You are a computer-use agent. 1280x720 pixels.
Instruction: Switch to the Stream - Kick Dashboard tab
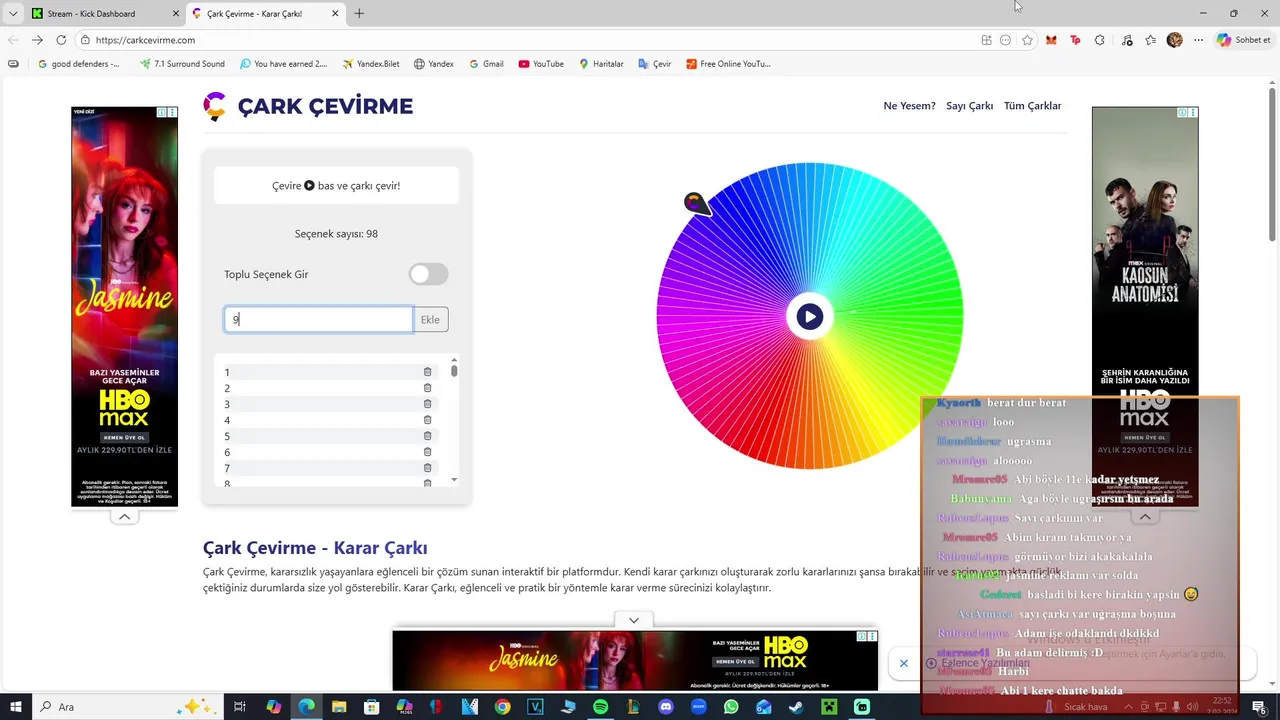pyautogui.click(x=105, y=14)
